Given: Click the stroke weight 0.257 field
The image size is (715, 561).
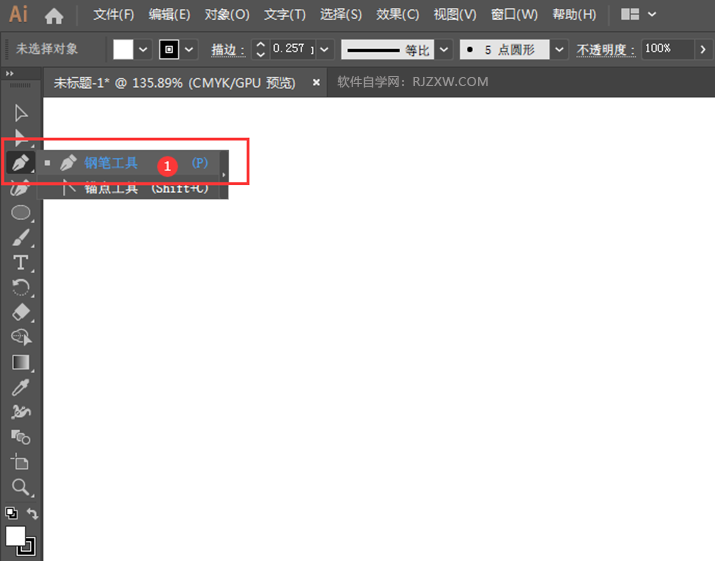Looking at the screenshot, I should click(x=293, y=49).
